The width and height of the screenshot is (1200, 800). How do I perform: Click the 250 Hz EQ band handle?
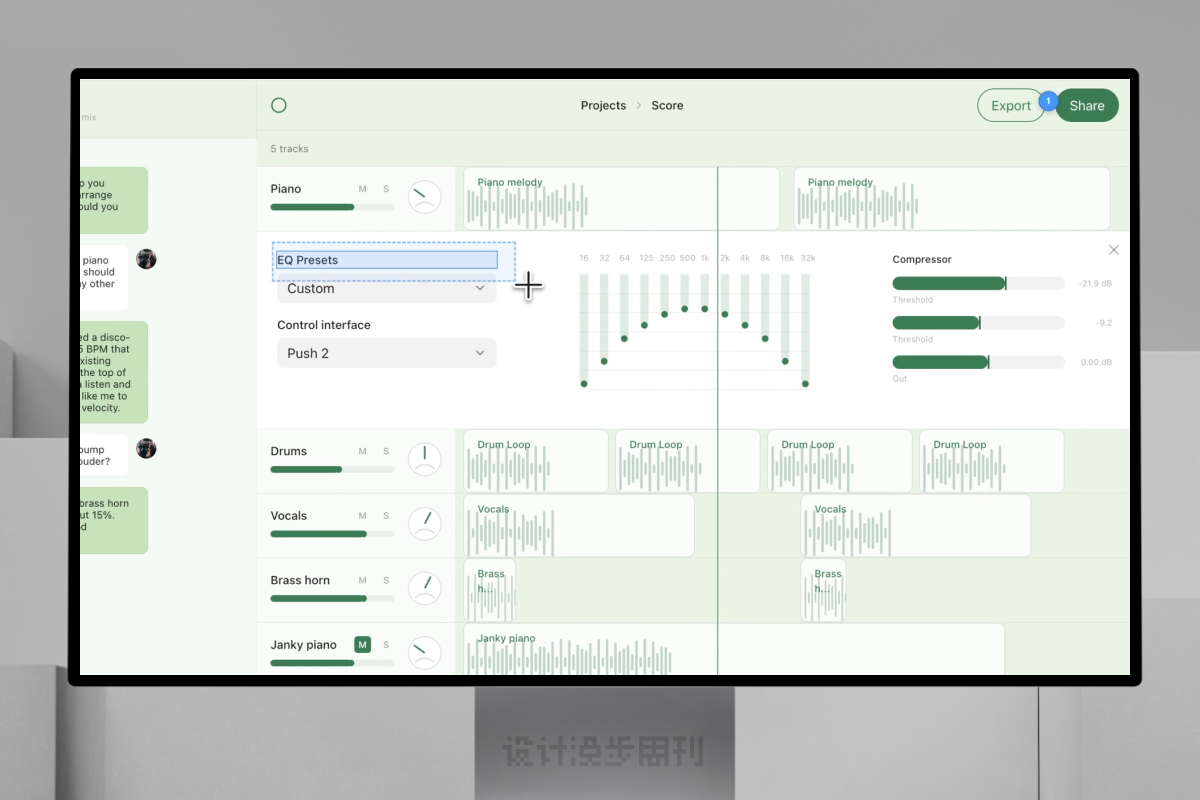[665, 316]
